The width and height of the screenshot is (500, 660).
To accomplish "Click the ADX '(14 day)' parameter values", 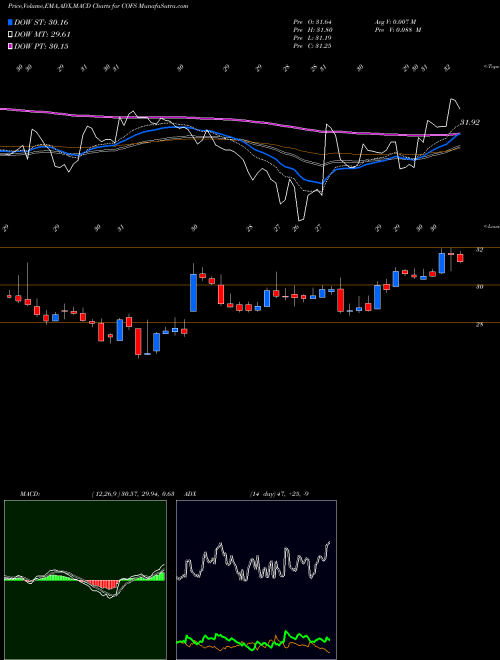I will [x=279, y=494].
